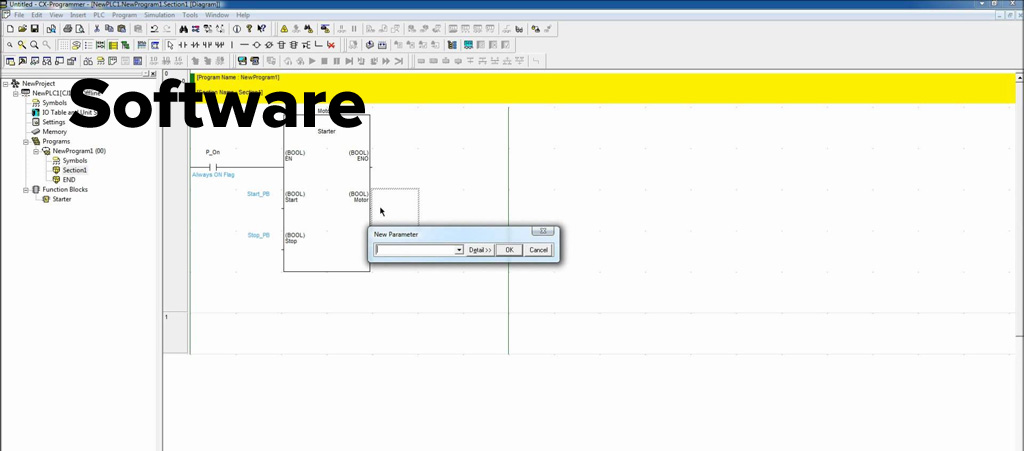Open the Insert menu
The width and height of the screenshot is (1024, 451).
[x=78, y=14]
